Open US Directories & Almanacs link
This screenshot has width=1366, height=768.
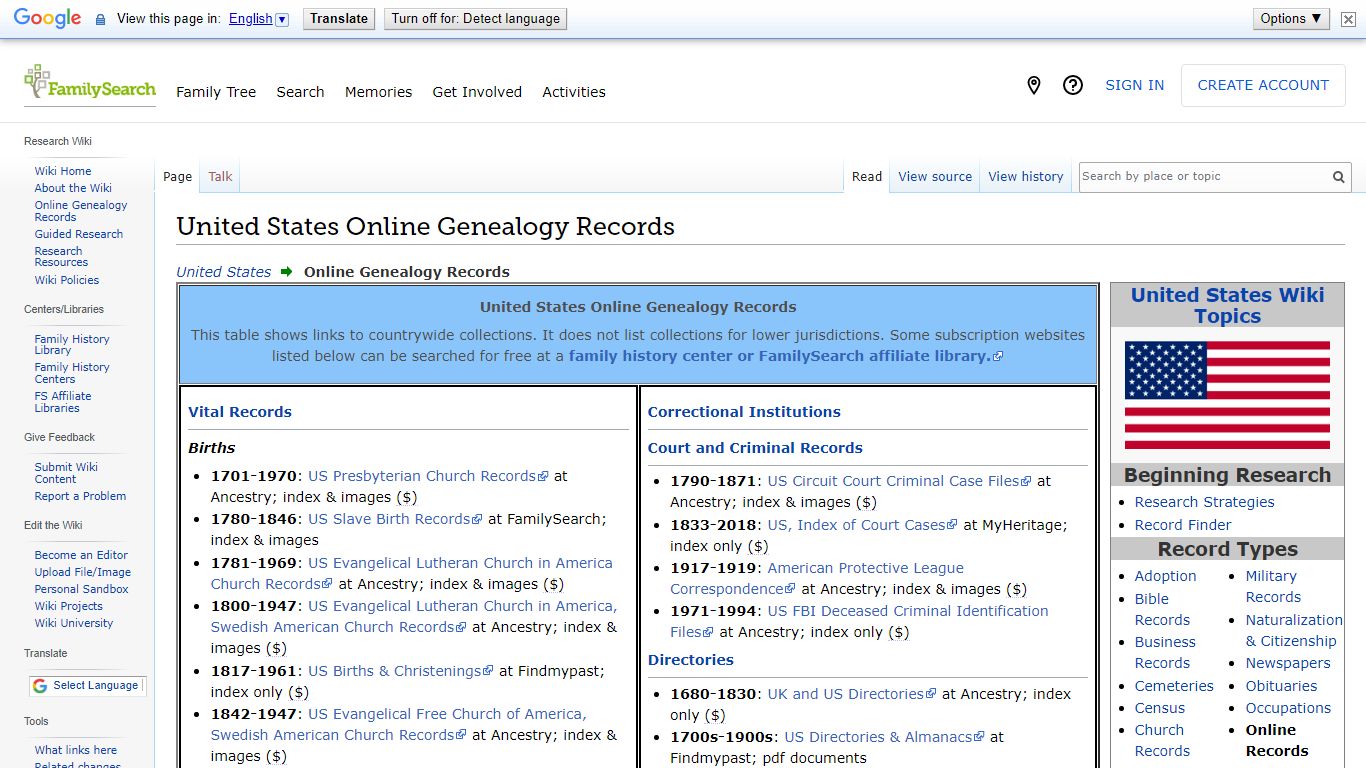tap(884, 737)
